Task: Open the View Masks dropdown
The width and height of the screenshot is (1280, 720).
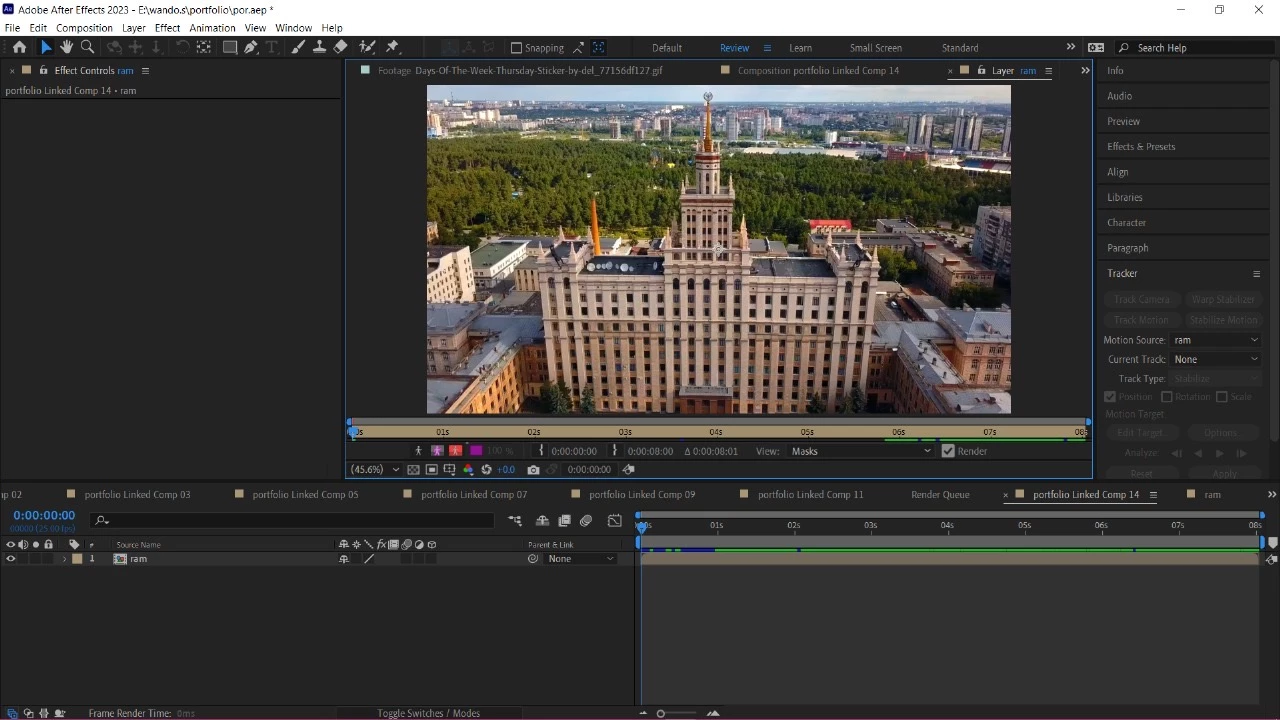Action: tap(860, 451)
